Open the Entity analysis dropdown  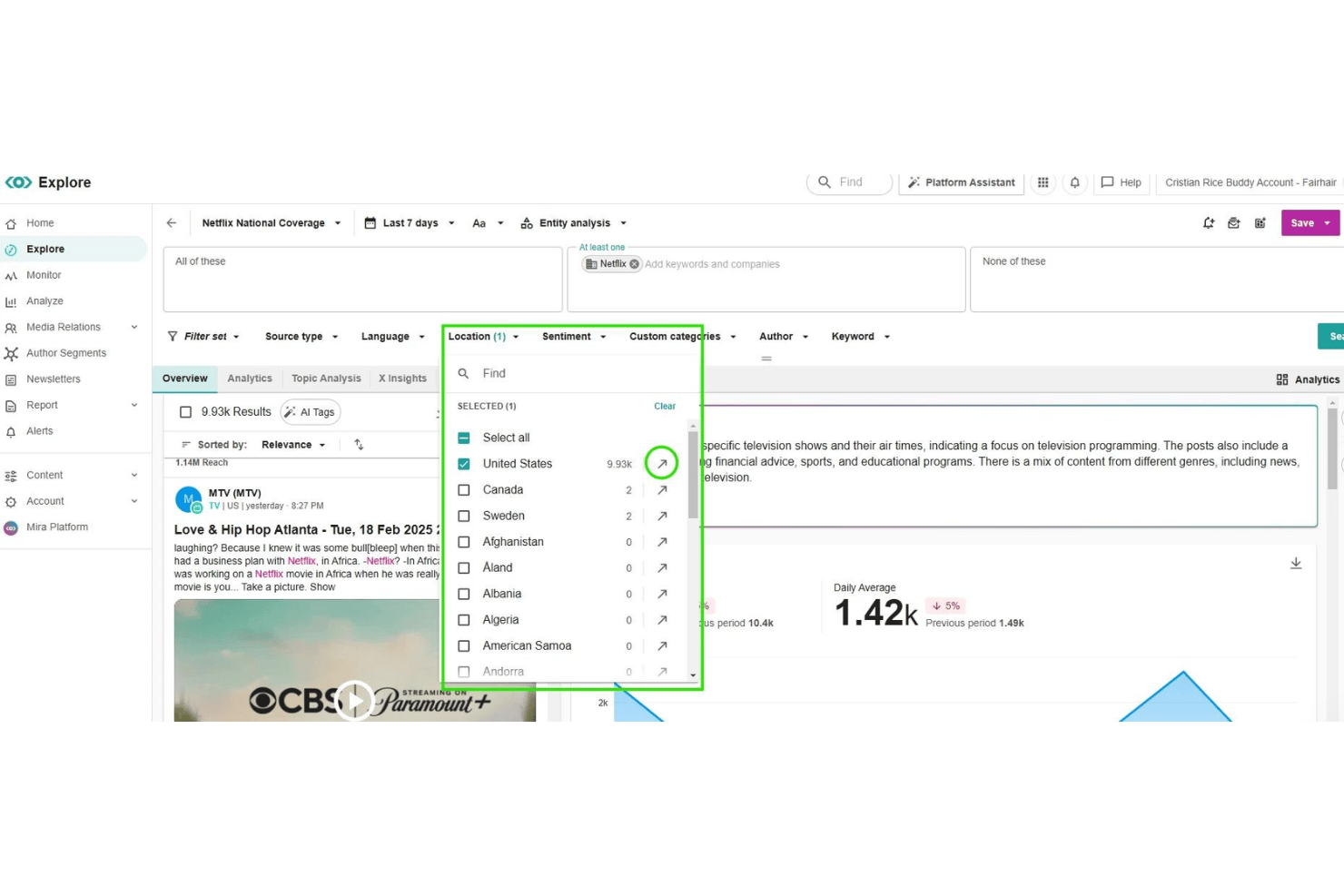[574, 223]
